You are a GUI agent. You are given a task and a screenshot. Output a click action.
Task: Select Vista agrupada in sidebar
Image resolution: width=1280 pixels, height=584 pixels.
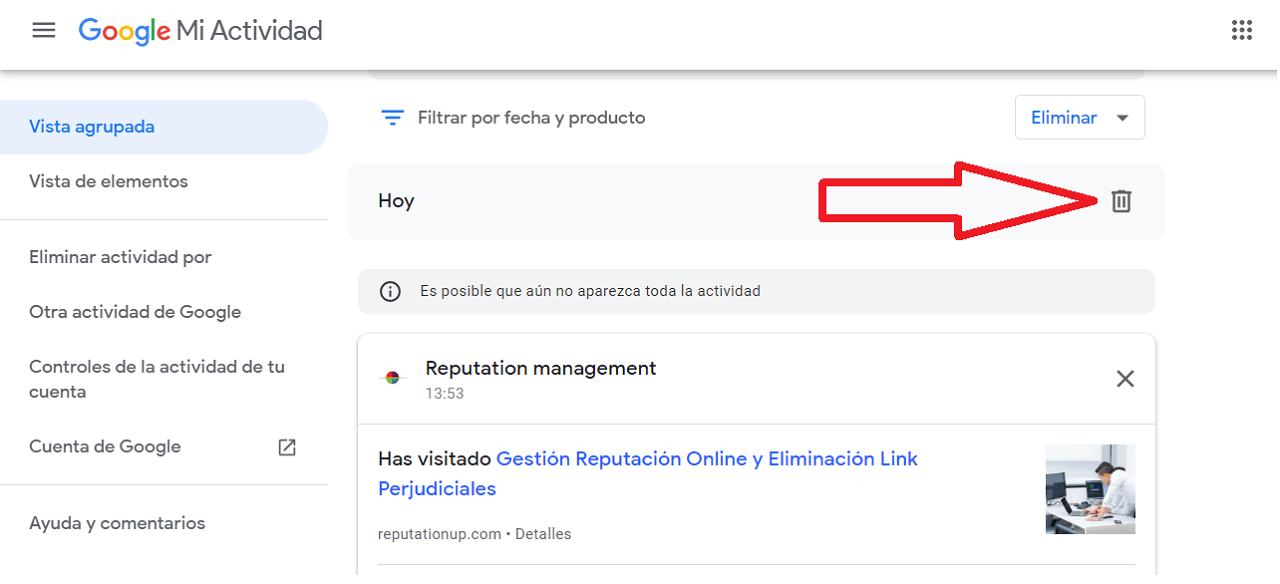click(x=164, y=127)
